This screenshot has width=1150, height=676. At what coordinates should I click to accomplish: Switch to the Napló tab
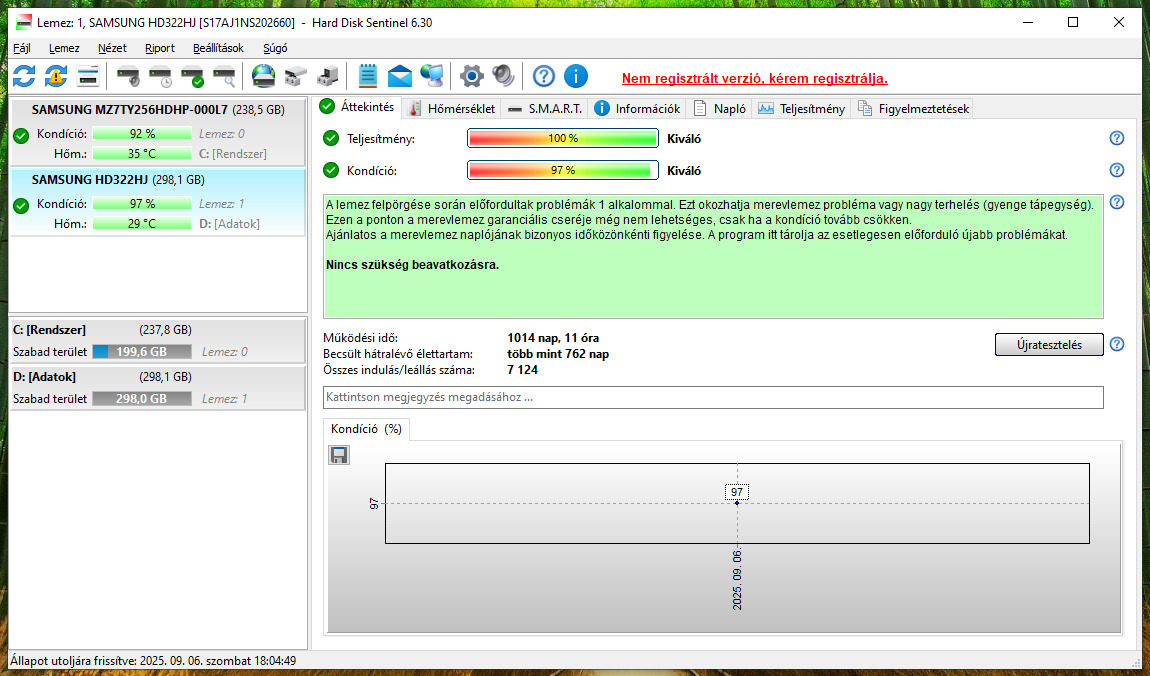[x=719, y=109]
